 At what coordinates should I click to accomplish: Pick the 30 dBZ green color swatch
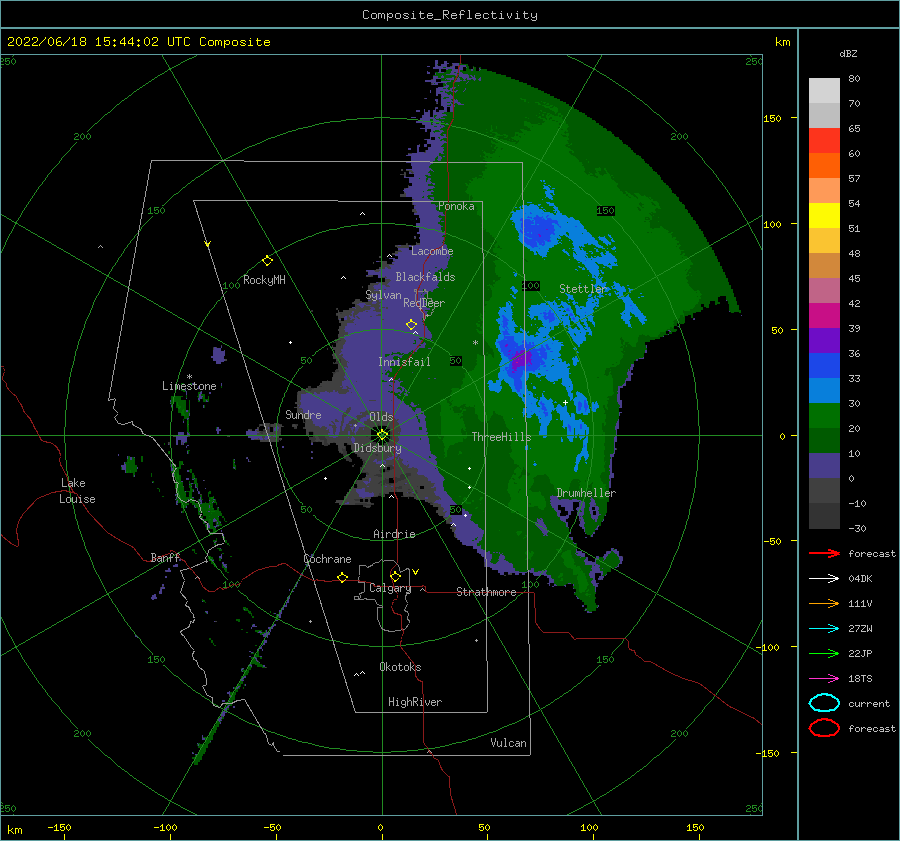click(824, 416)
